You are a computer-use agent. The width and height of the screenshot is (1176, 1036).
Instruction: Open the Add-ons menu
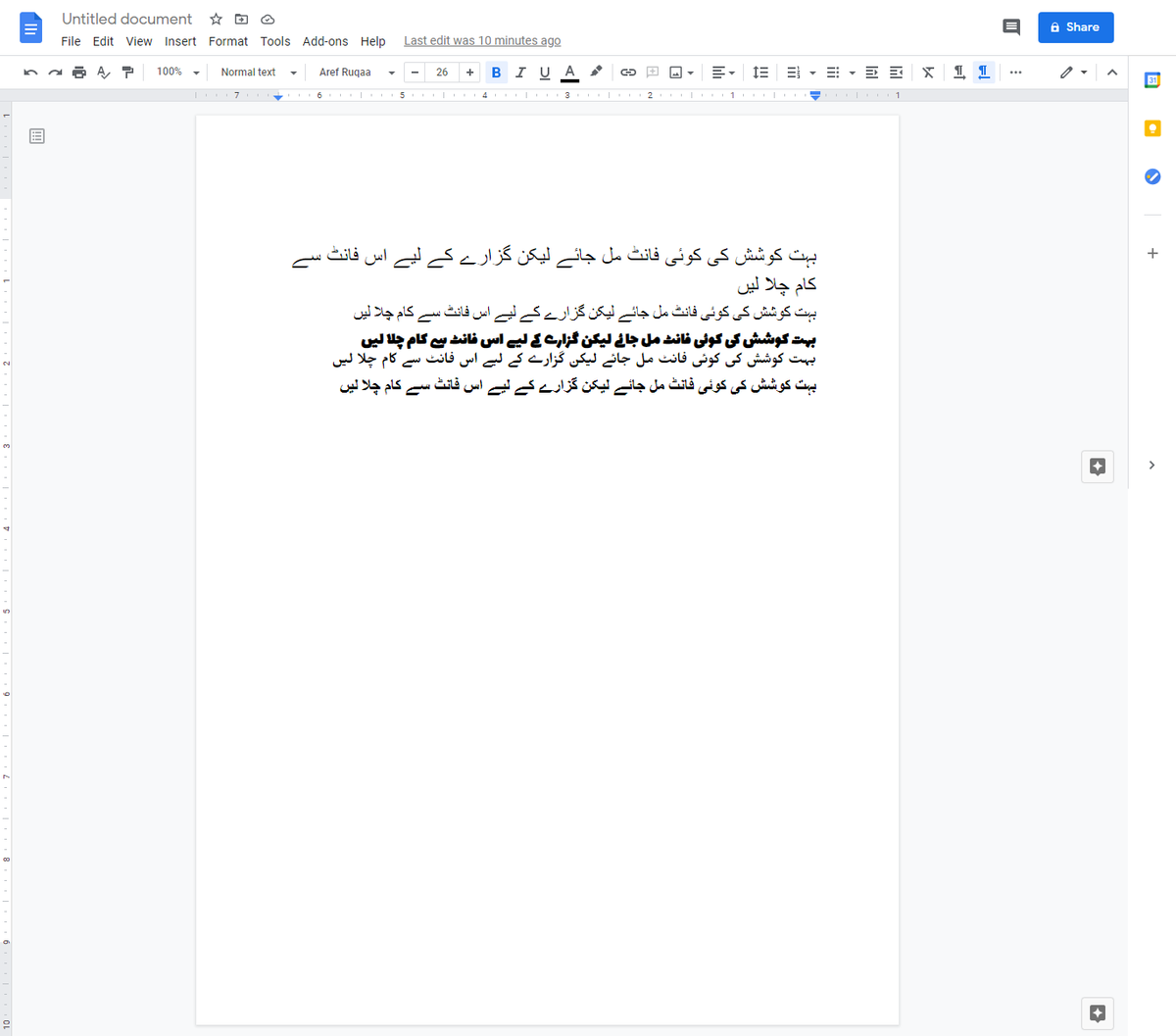[x=325, y=41]
